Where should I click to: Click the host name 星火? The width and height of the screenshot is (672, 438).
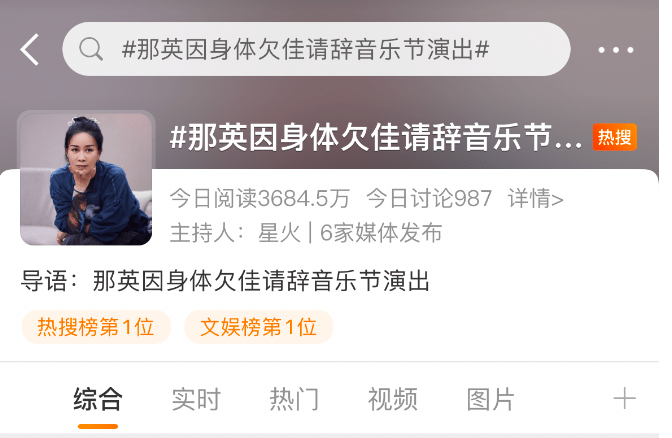coord(279,233)
